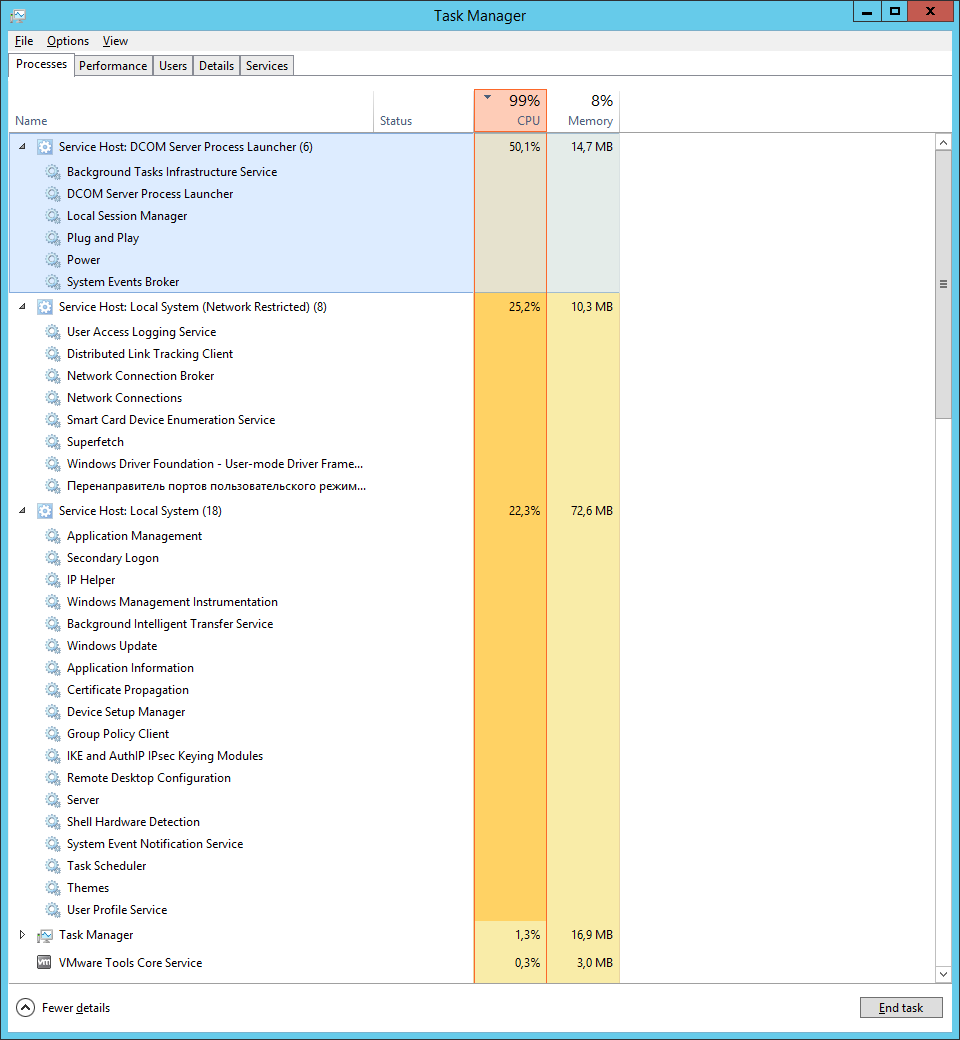Open the View menu
The width and height of the screenshot is (960, 1040).
point(115,41)
